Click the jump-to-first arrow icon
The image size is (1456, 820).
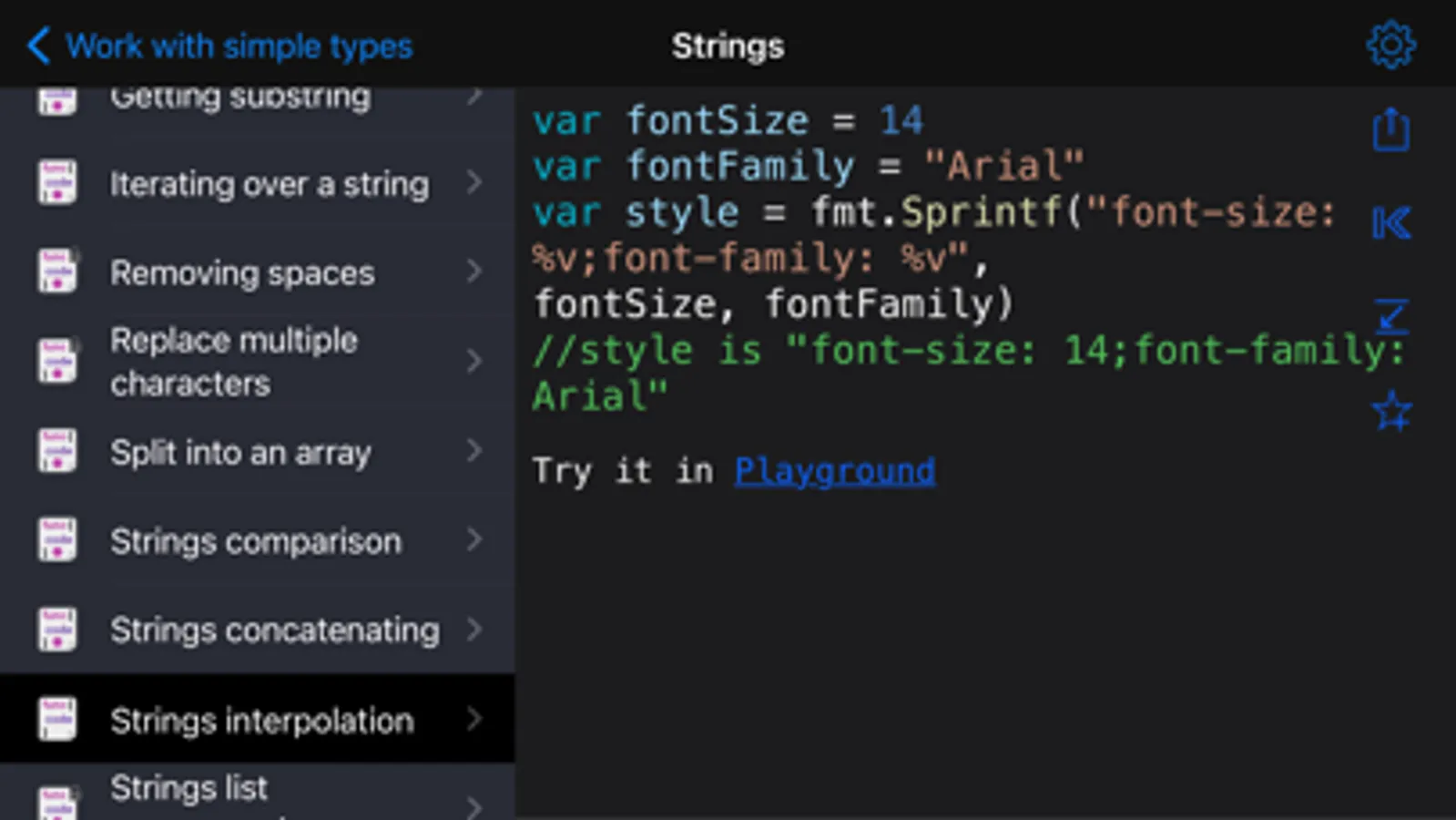(x=1390, y=223)
